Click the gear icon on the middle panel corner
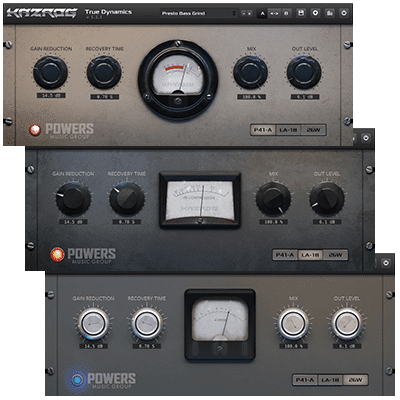The width and height of the screenshot is (400, 400). [x=366, y=138]
